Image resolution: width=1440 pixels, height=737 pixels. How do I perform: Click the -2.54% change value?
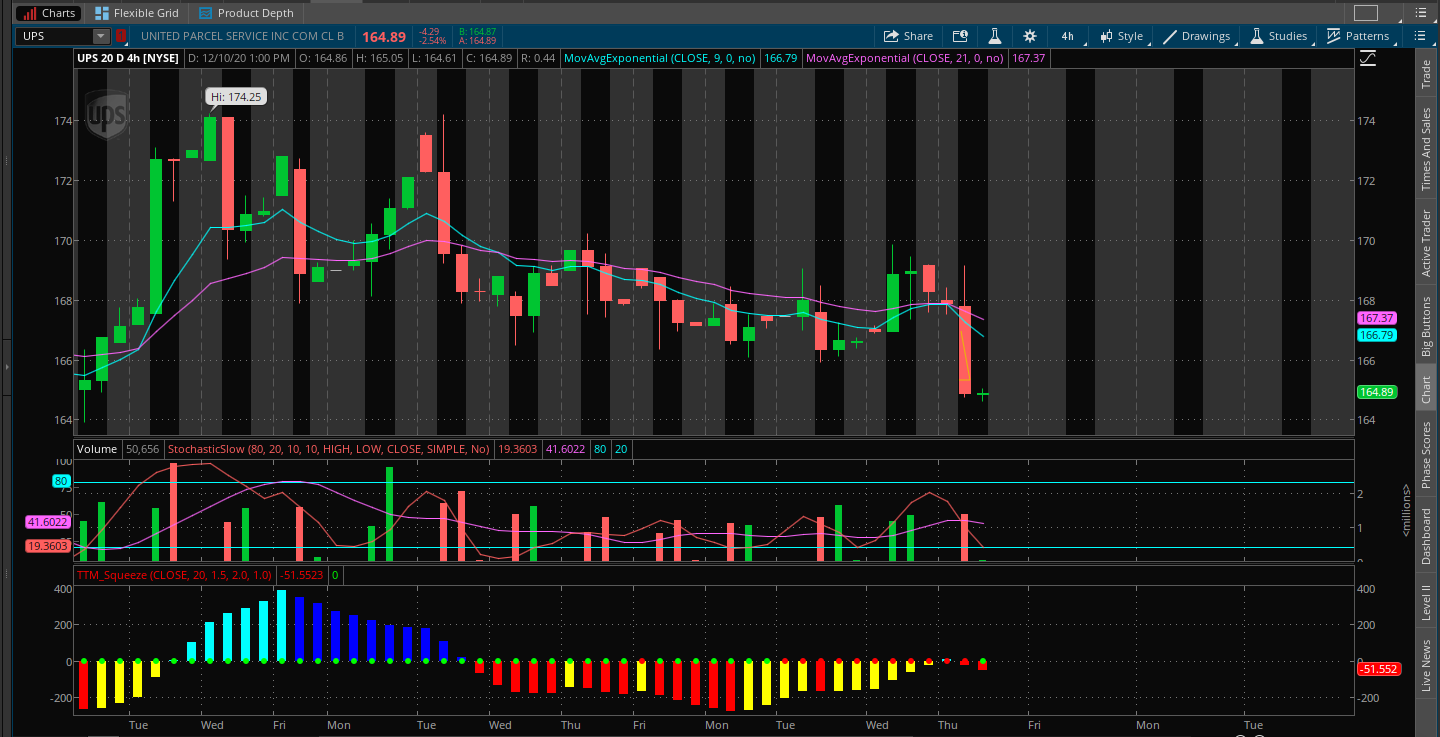click(433, 41)
